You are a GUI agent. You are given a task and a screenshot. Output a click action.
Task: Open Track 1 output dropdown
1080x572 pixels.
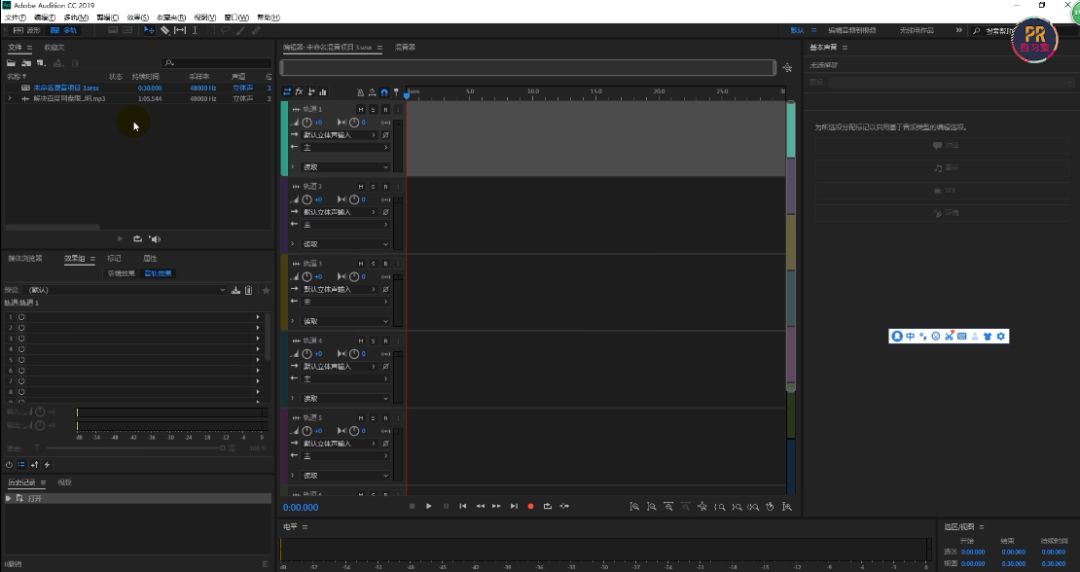(345, 147)
